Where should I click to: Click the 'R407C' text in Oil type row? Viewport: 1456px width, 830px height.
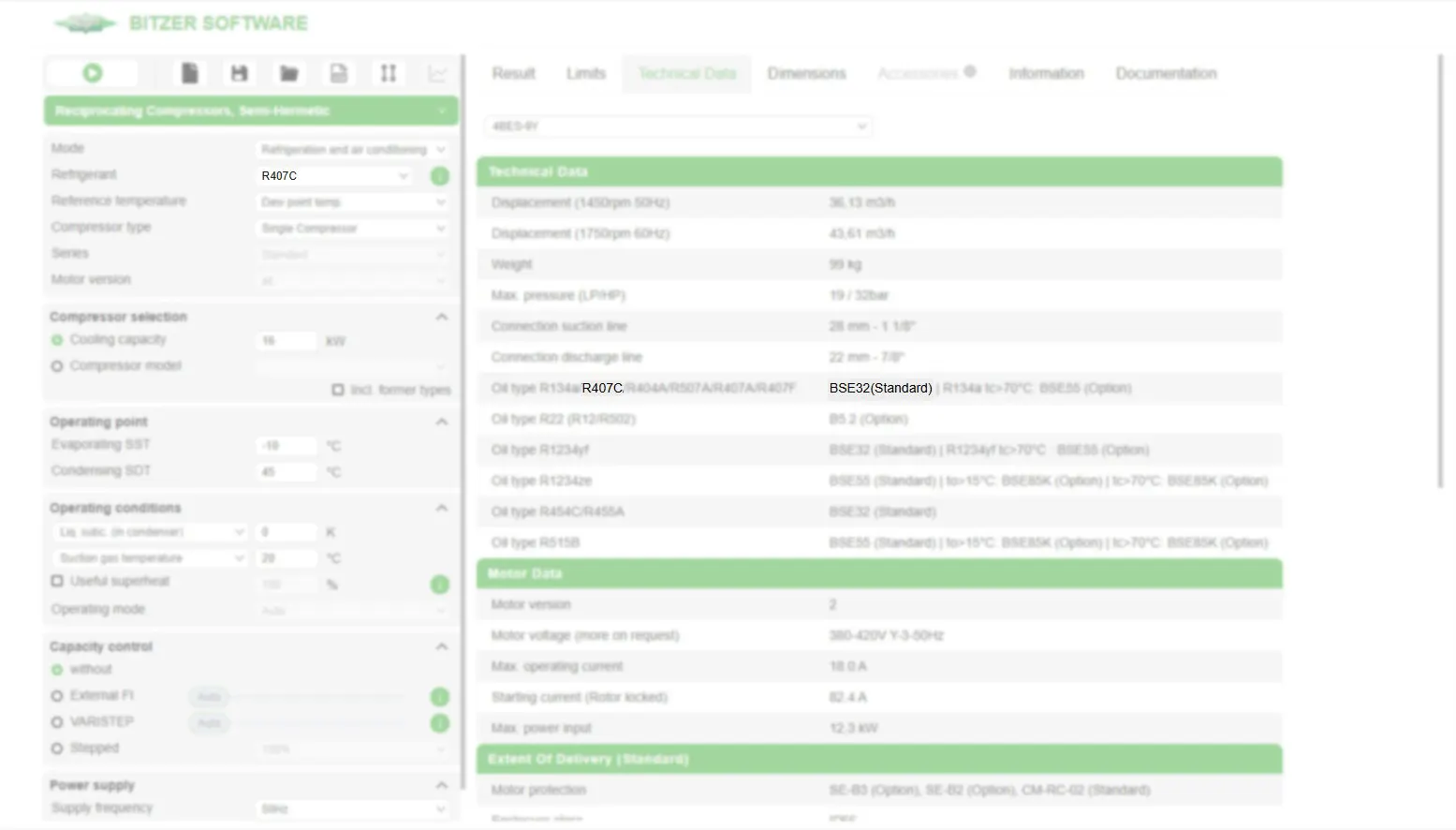[602, 388]
